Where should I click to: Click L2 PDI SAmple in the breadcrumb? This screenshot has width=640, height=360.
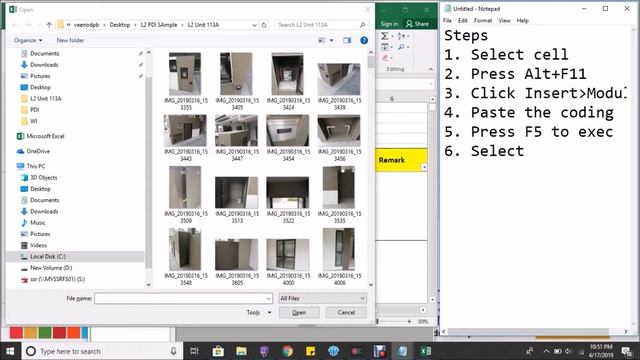click(159, 25)
